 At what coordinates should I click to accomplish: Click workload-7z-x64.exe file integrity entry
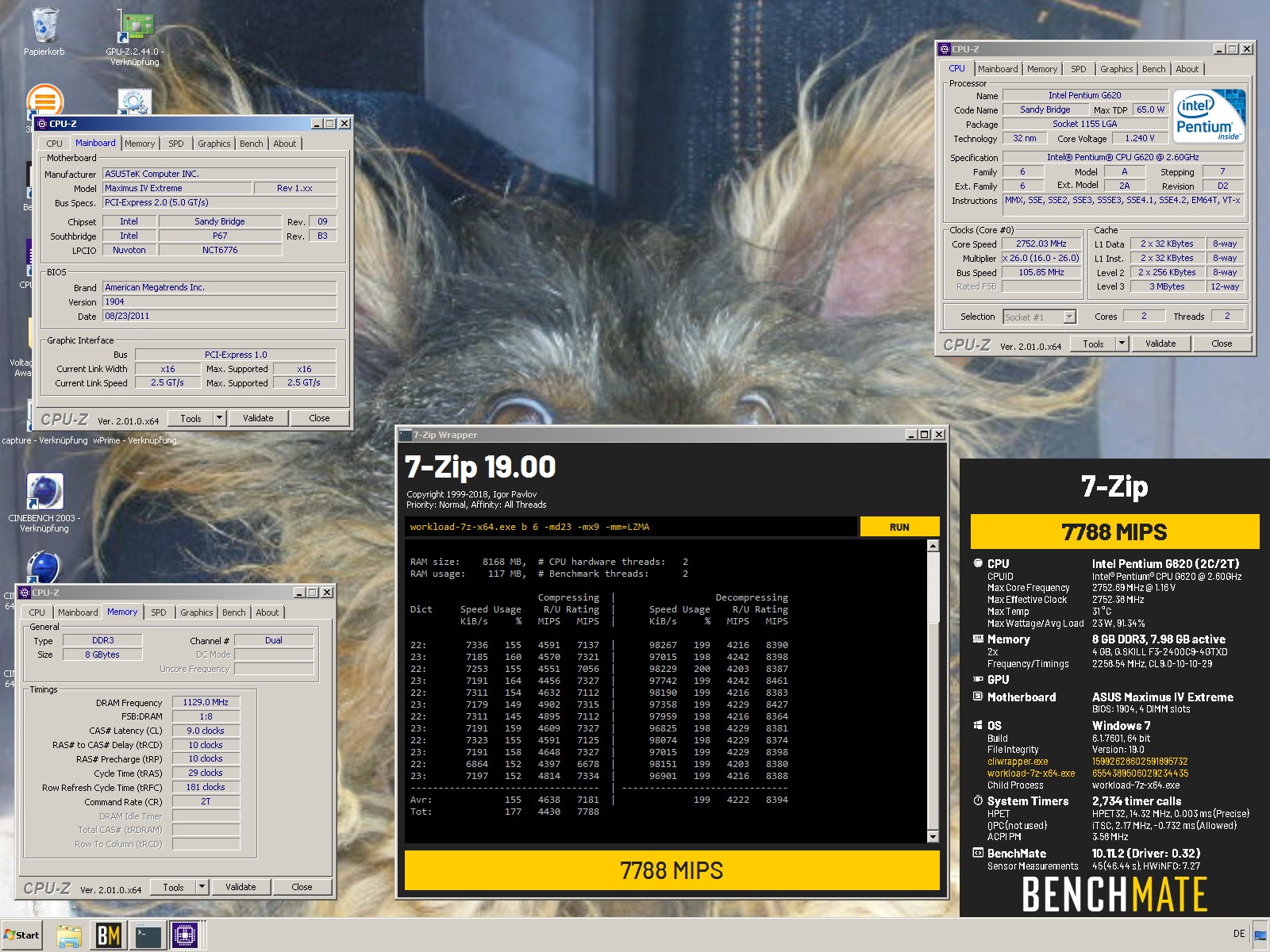(x=1031, y=773)
